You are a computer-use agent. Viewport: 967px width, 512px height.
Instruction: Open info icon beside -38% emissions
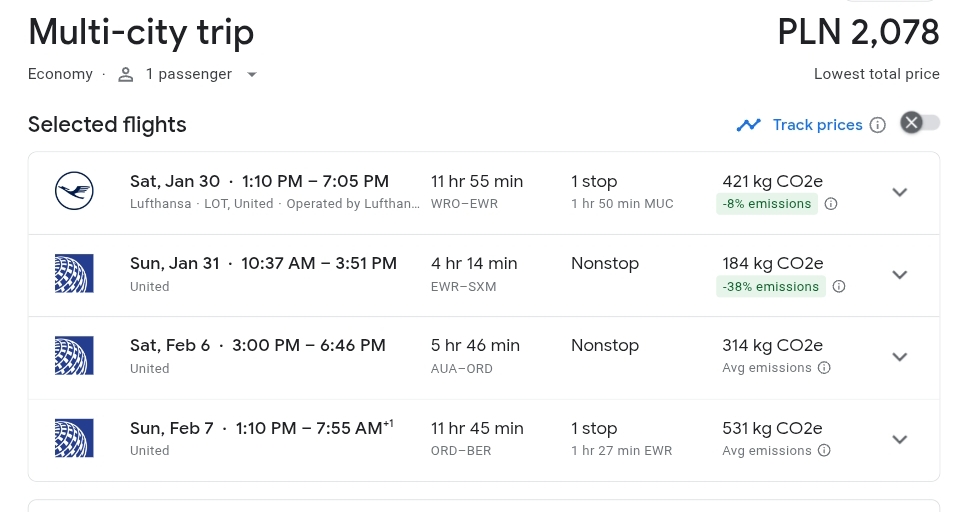[839, 286]
